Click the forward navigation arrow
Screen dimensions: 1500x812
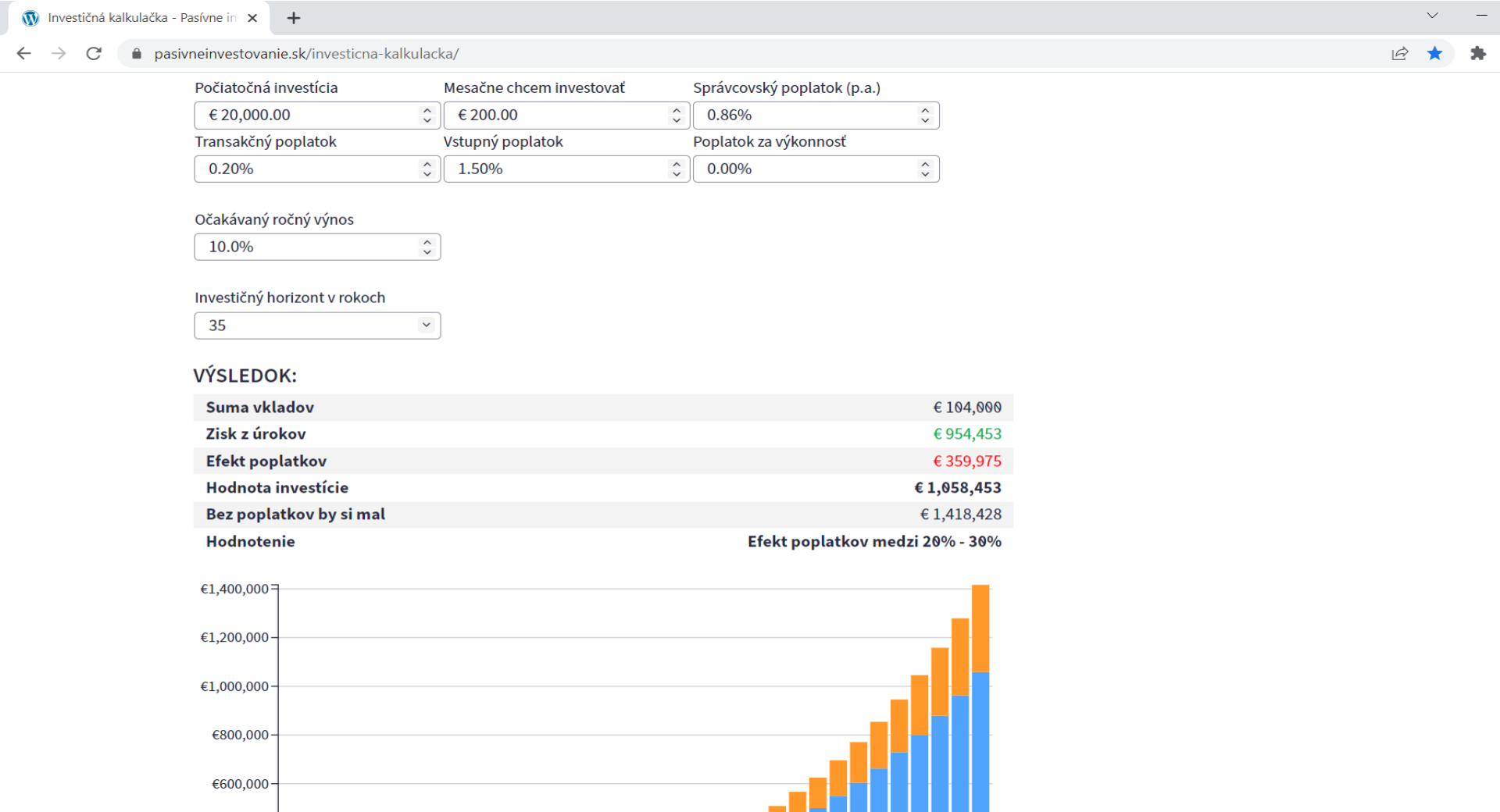point(59,53)
